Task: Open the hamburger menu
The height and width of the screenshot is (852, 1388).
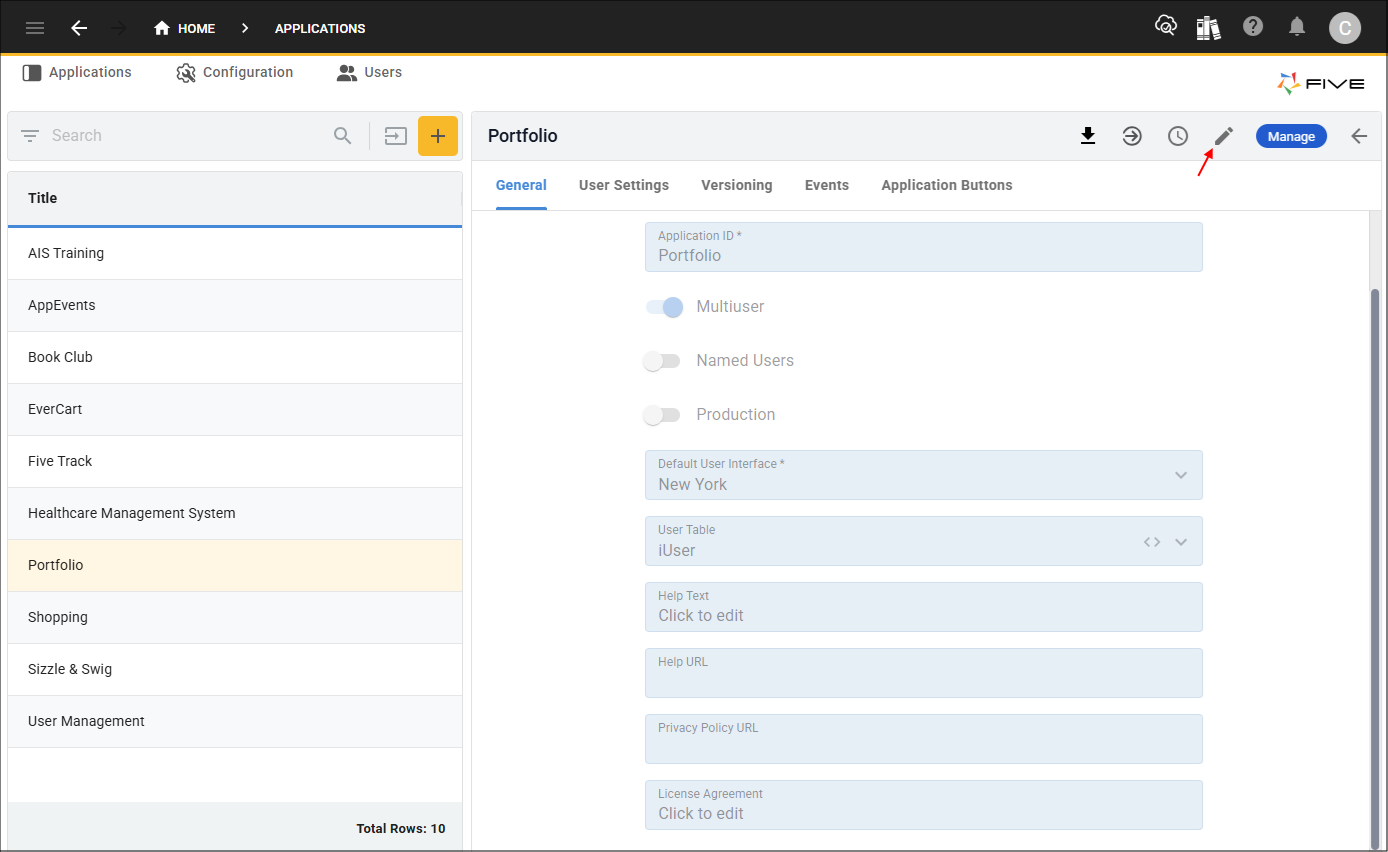Action: [35, 28]
